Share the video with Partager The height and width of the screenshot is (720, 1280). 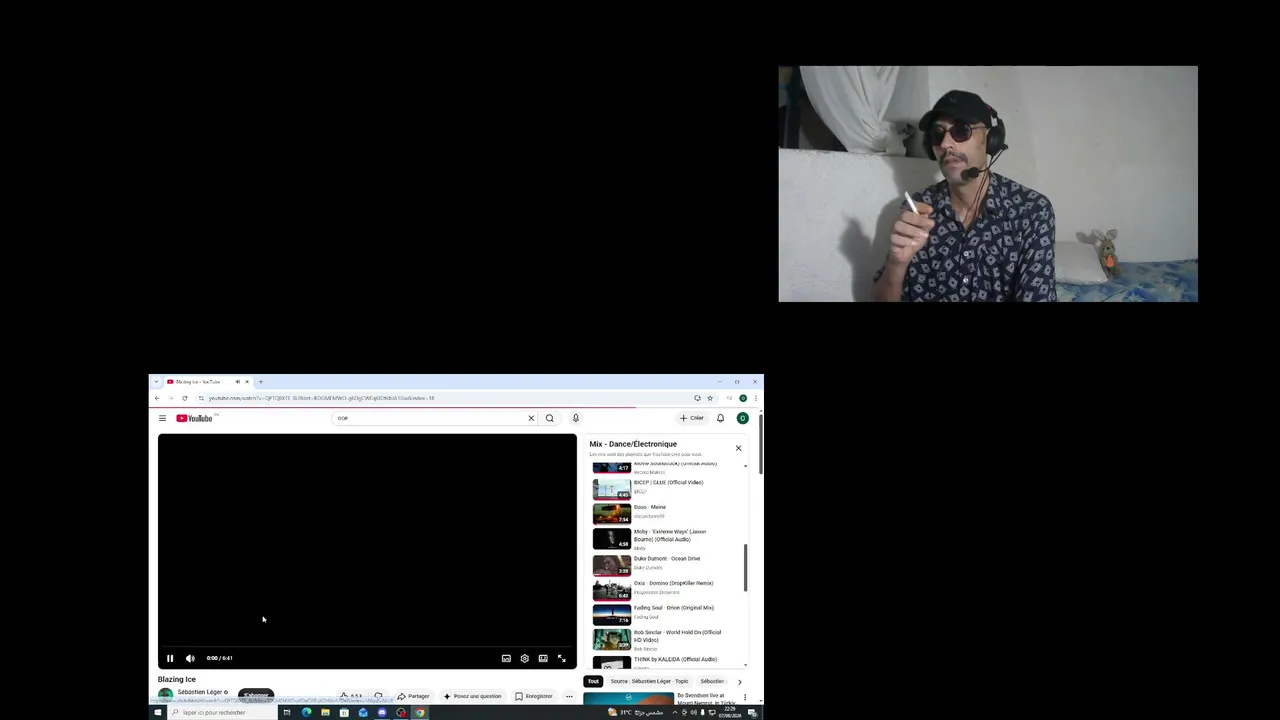(x=413, y=696)
